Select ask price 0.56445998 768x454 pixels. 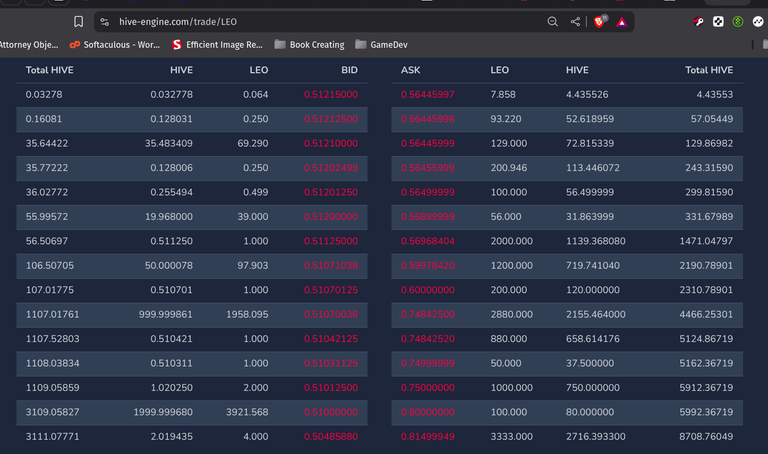click(428, 119)
